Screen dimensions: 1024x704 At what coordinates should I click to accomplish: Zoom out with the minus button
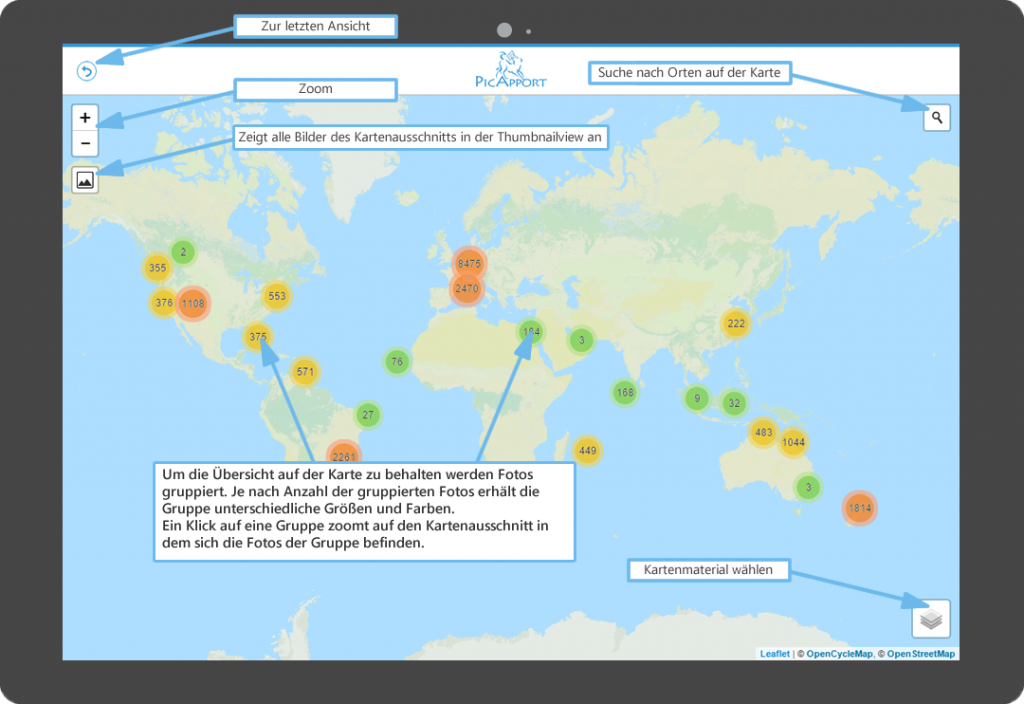85,144
